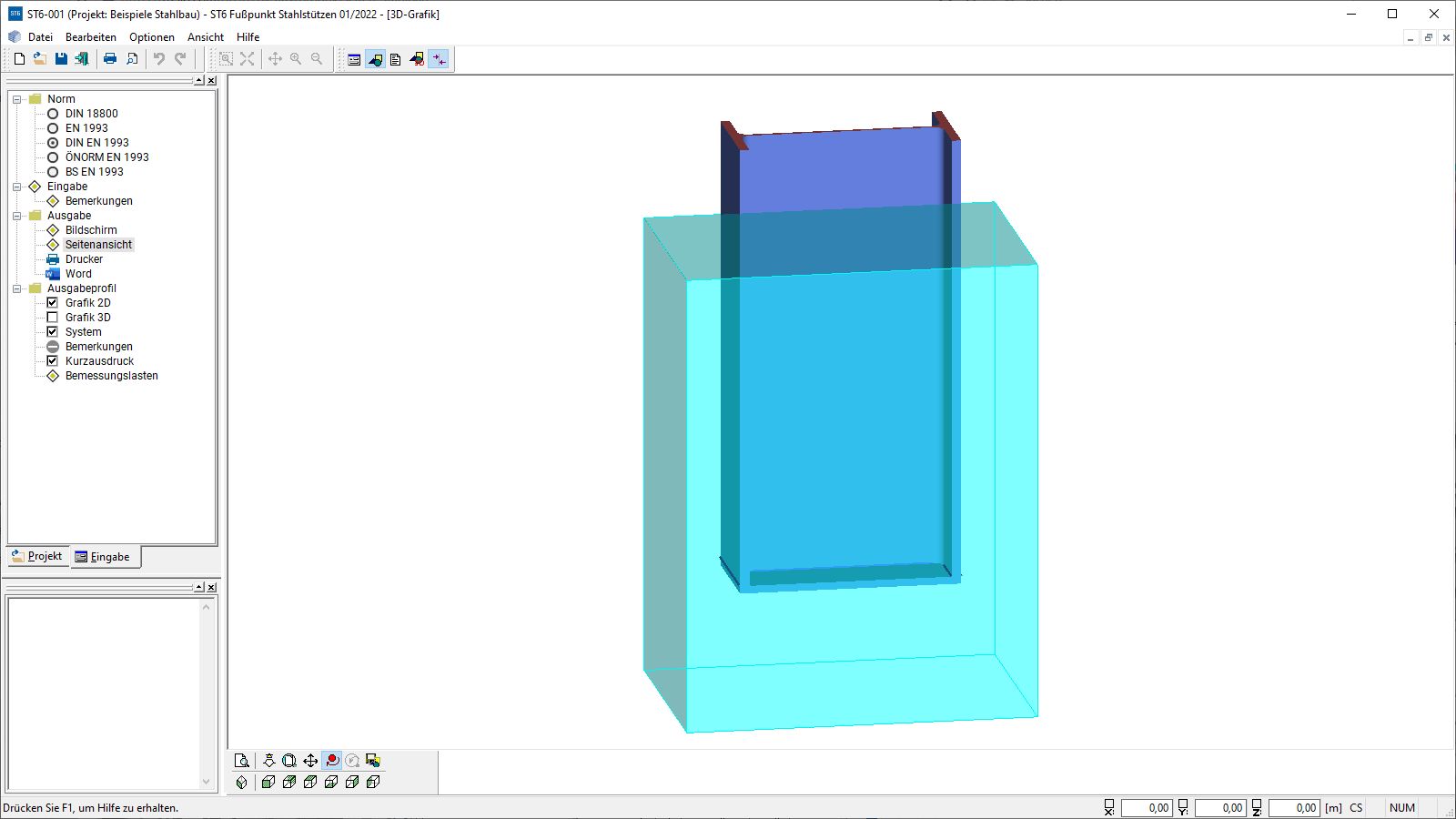Collapse the Eingabe tree node
1456x819 pixels.
point(16,187)
